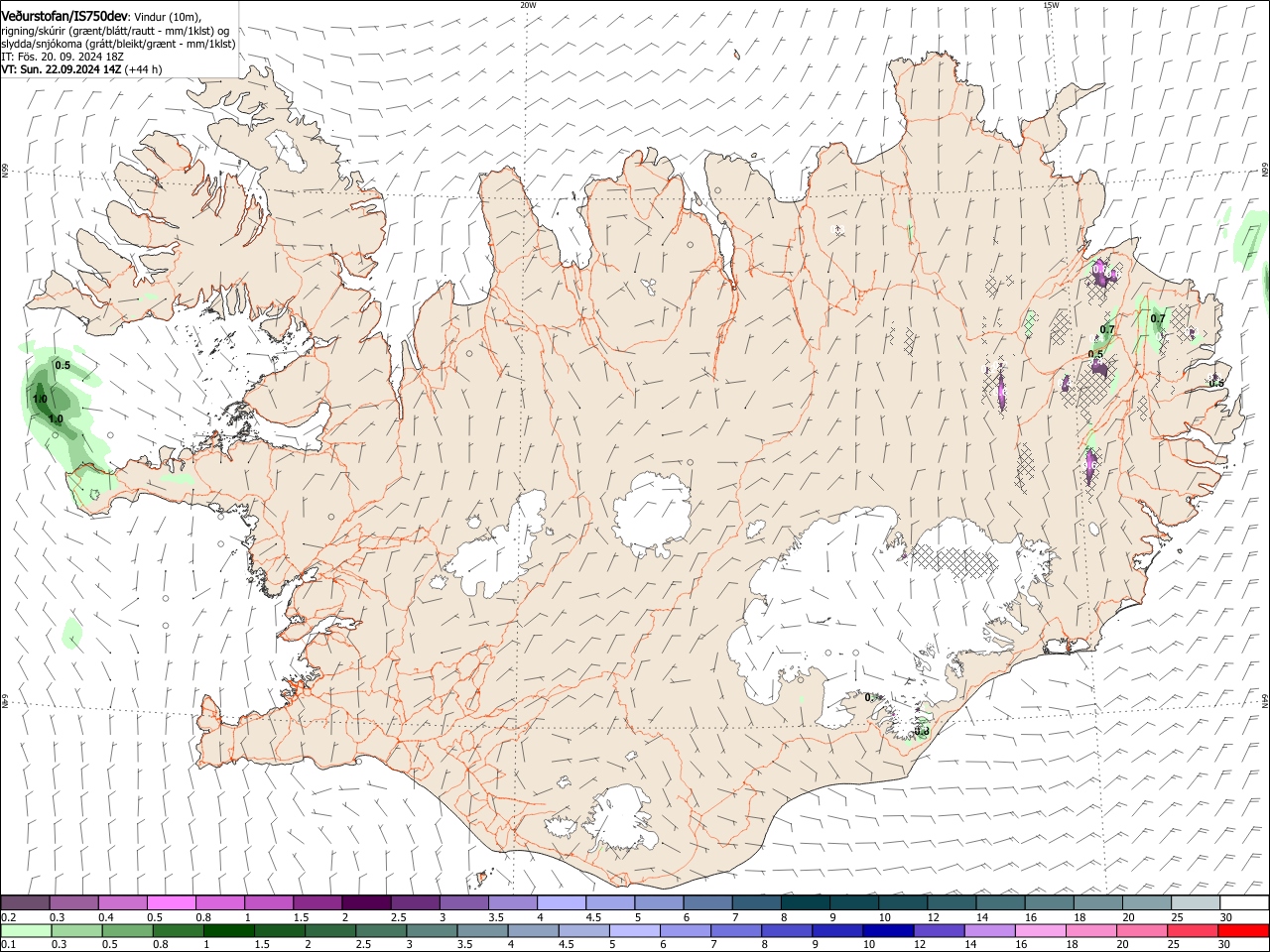Click the gray-teal 3 swatch, lower legend row
The height and width of the screenshot is (952, 1270).
click(432, 930)
